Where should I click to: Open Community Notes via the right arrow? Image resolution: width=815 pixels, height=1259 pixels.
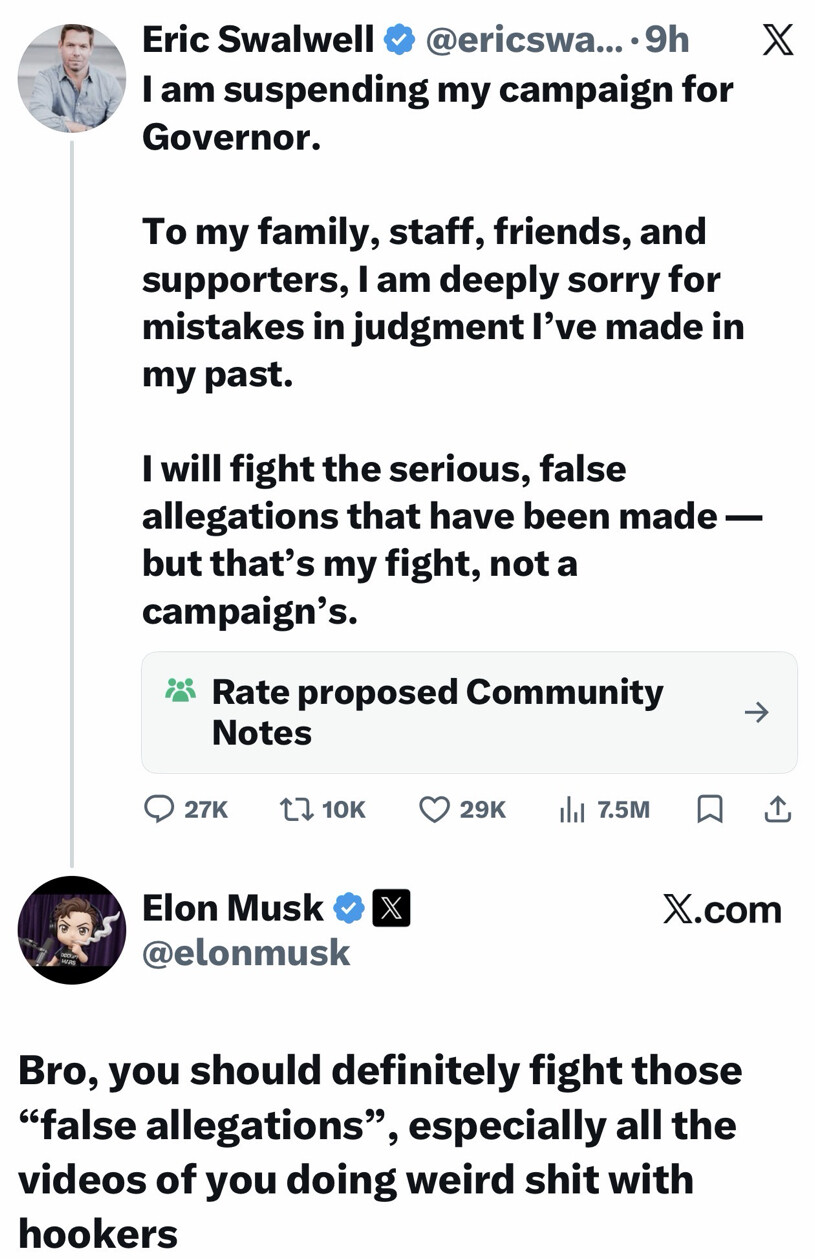tap(757, 712)
